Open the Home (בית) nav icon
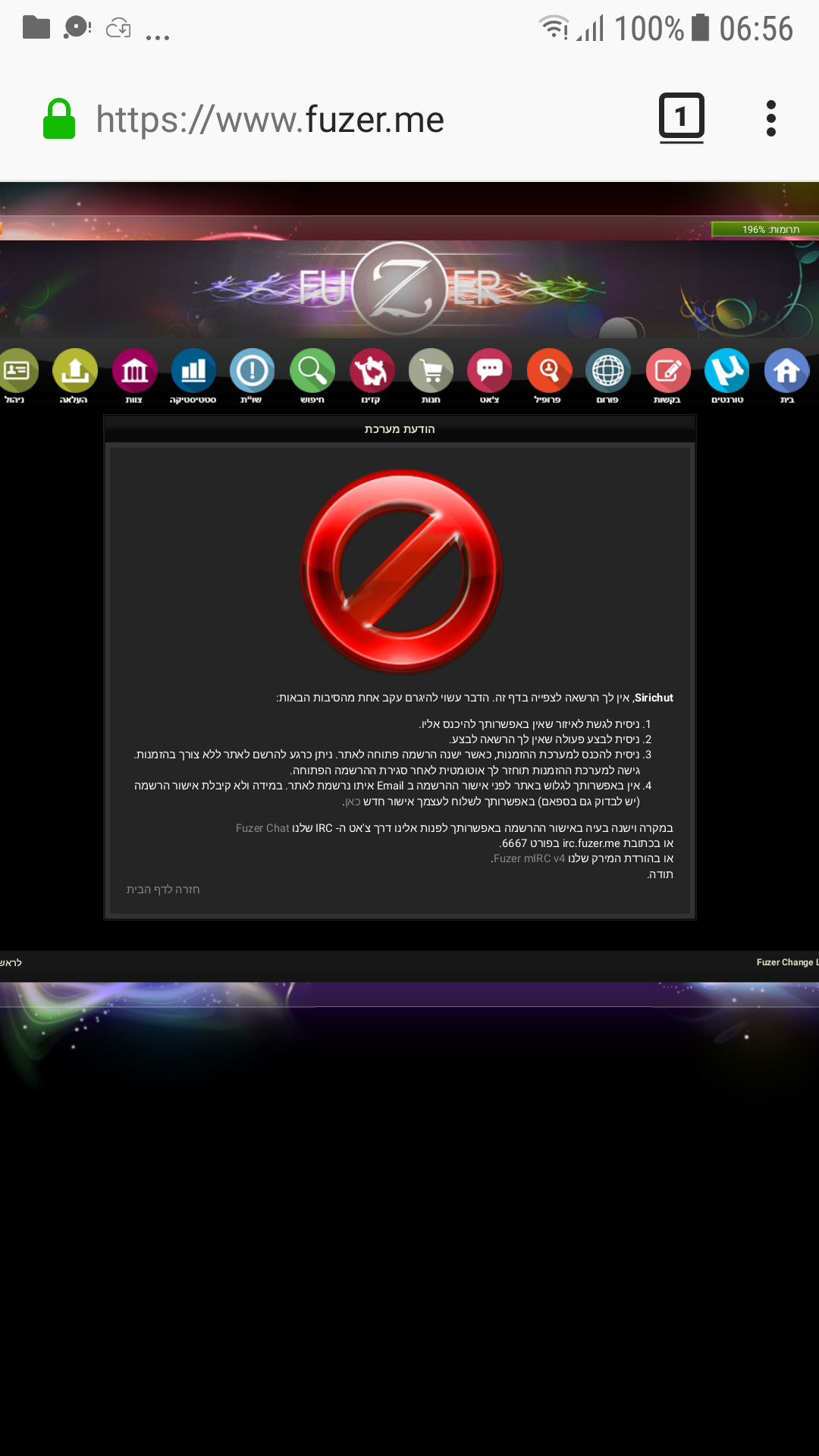This screenshot has width=819, height=1456. point(786,371)
